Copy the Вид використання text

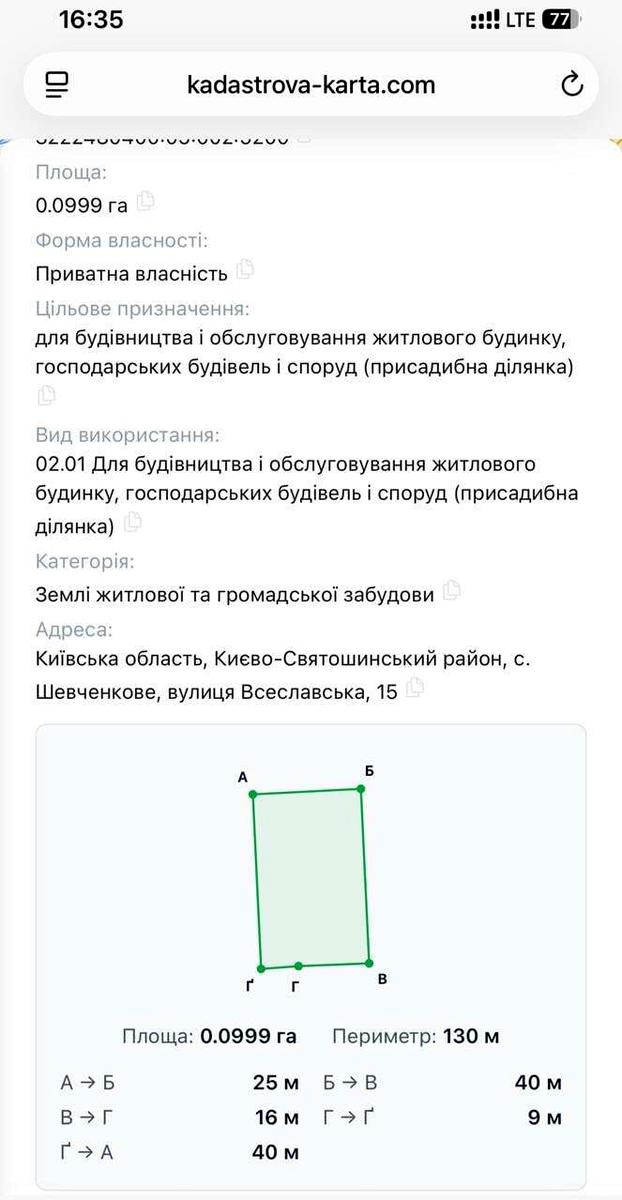click(132, 521)
